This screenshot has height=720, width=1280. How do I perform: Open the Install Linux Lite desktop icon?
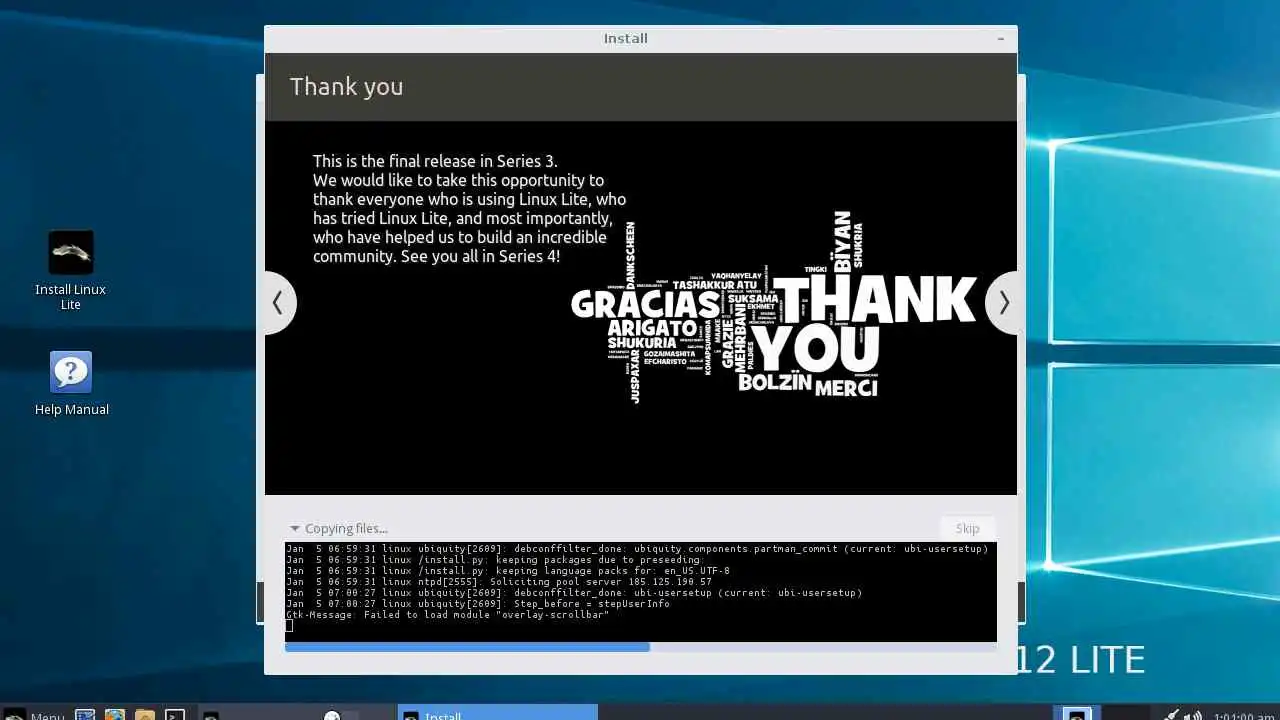click(70, 270)
